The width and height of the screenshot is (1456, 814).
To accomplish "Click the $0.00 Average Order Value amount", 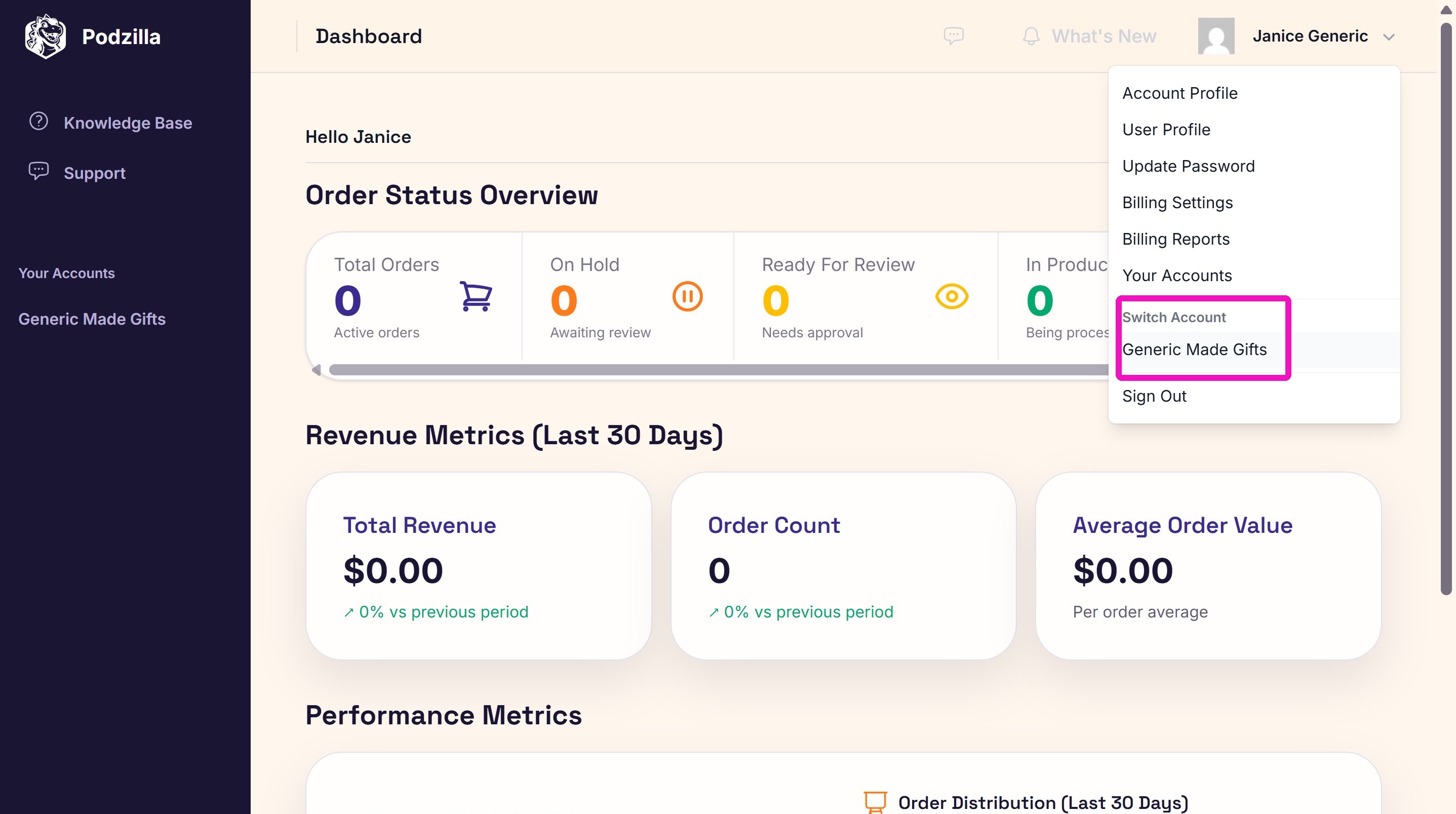I will [1123, 570].
